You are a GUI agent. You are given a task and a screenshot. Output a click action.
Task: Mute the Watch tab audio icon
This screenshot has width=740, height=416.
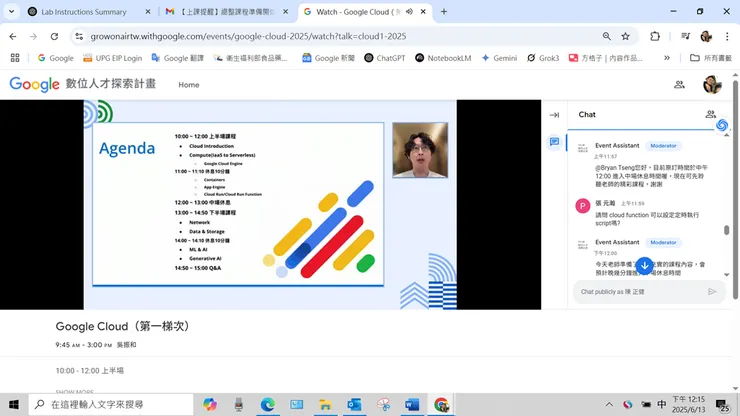click(409, 12)
